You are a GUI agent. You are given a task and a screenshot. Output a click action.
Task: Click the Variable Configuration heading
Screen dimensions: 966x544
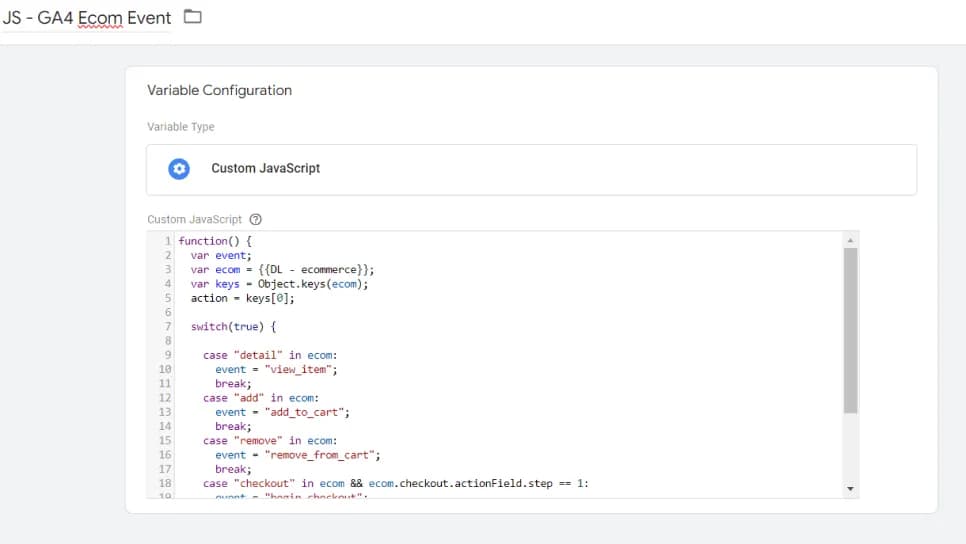[x=219, y=91]
